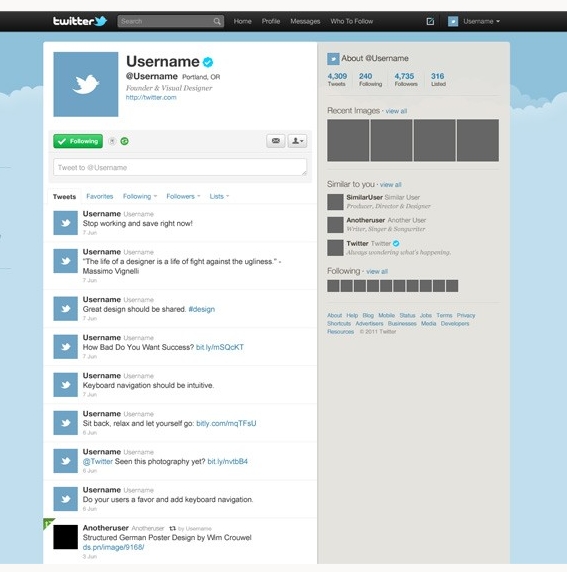567x572 pixels.
Task: Click the Privacy link in the footer
Action: click(466, 315)
